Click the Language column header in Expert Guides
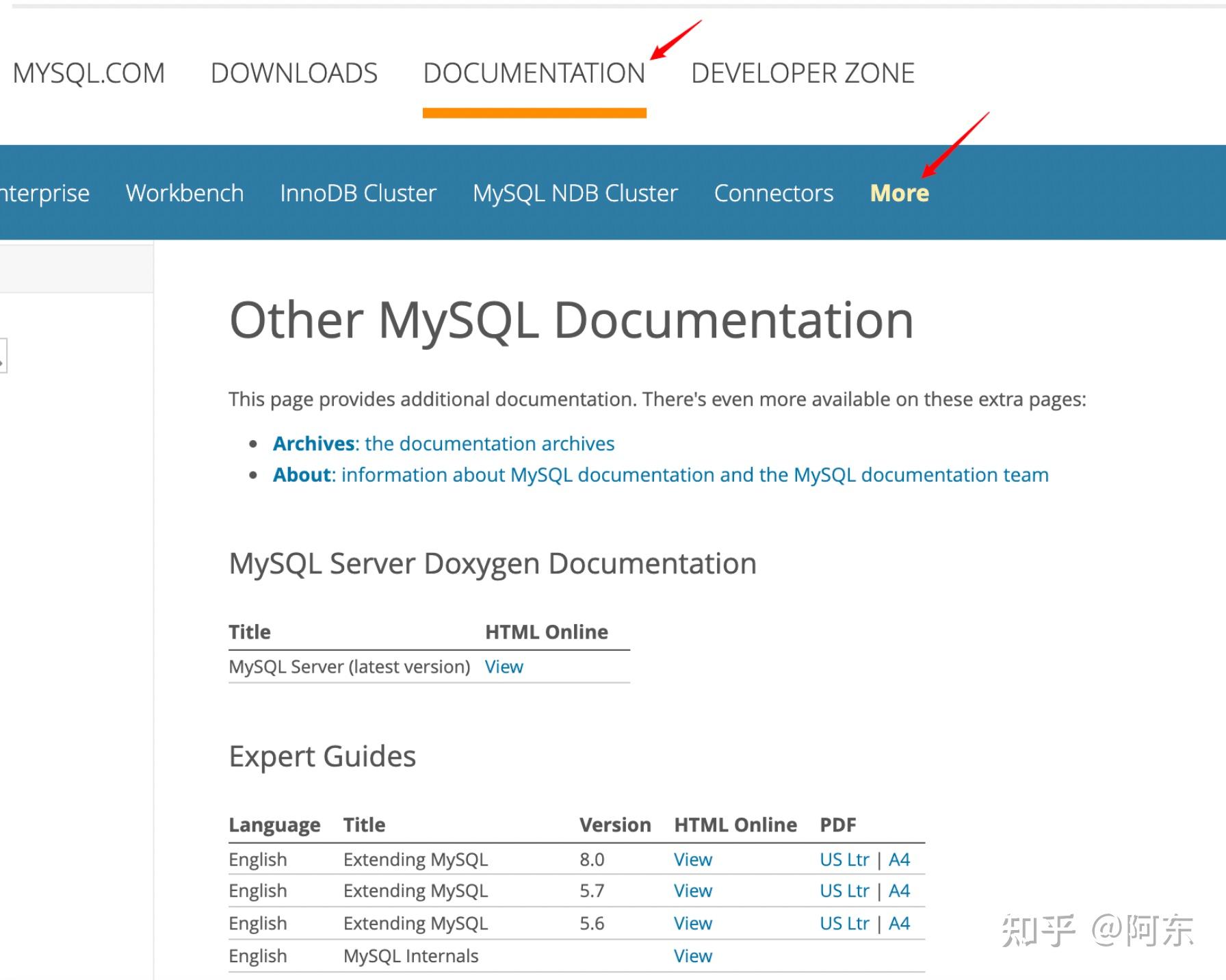This screenshot has width=1226, height=980. [274, 825]
